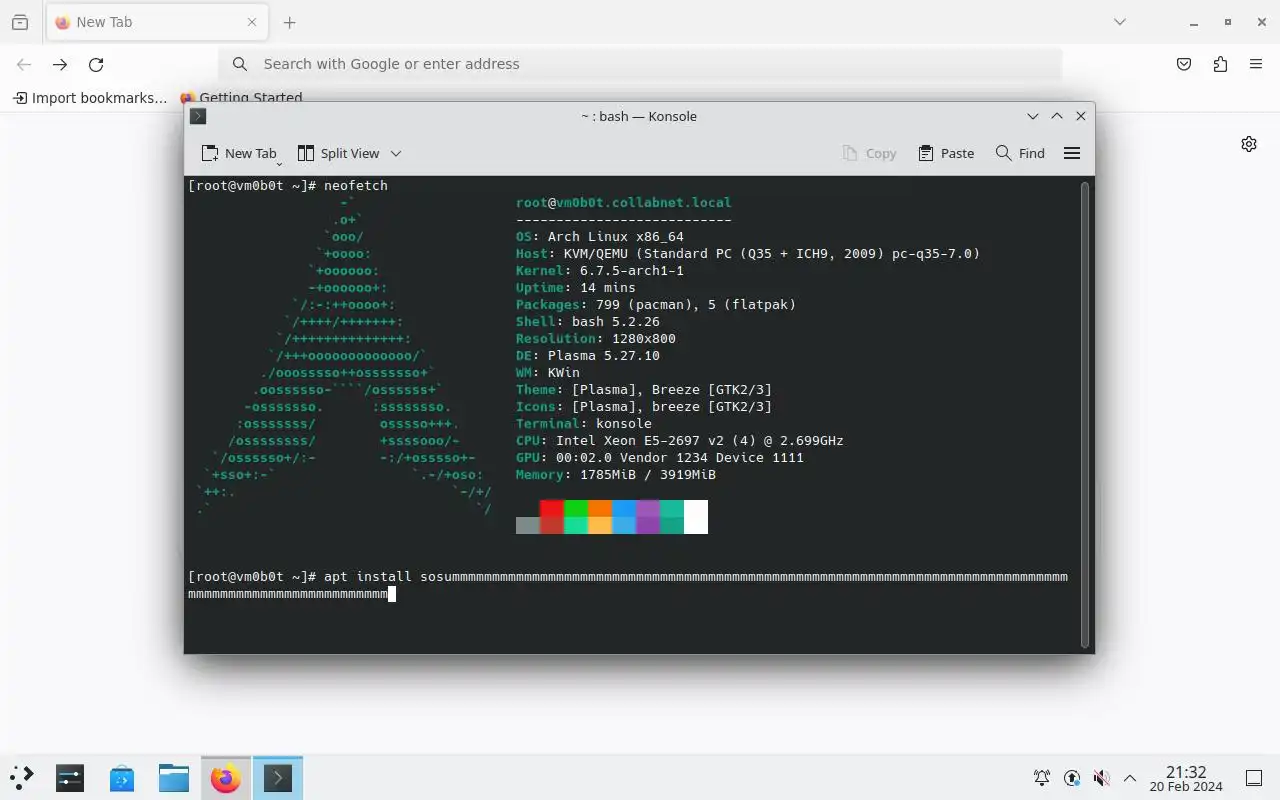Click Konsole's vertical scrollbar
The height and width of the screenshot is (800, 1280).
[x=1084, y=414]
